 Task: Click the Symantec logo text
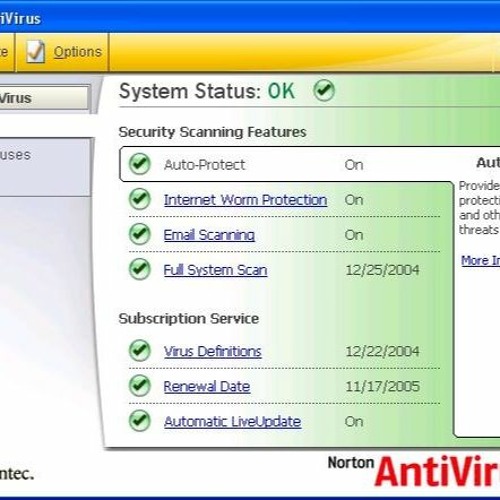tap(17, 473)
